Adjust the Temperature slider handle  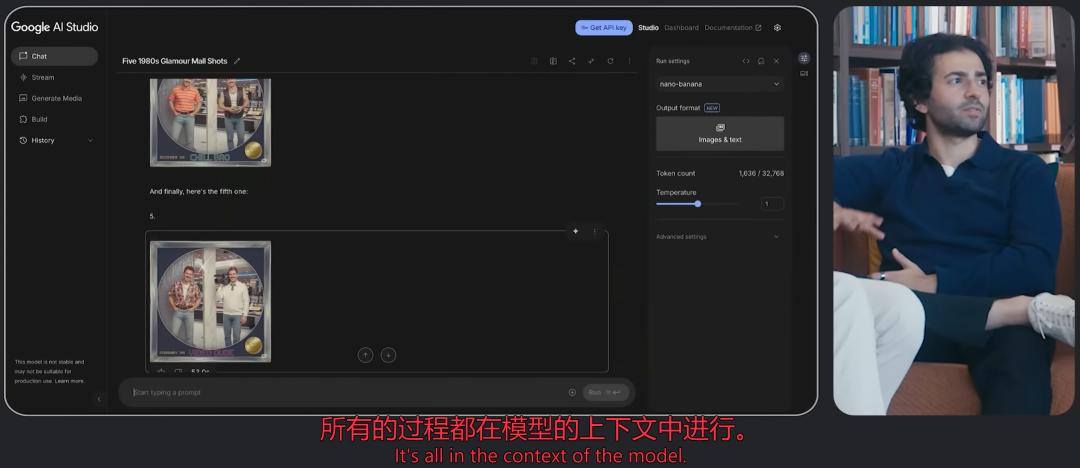click(698, 204)
